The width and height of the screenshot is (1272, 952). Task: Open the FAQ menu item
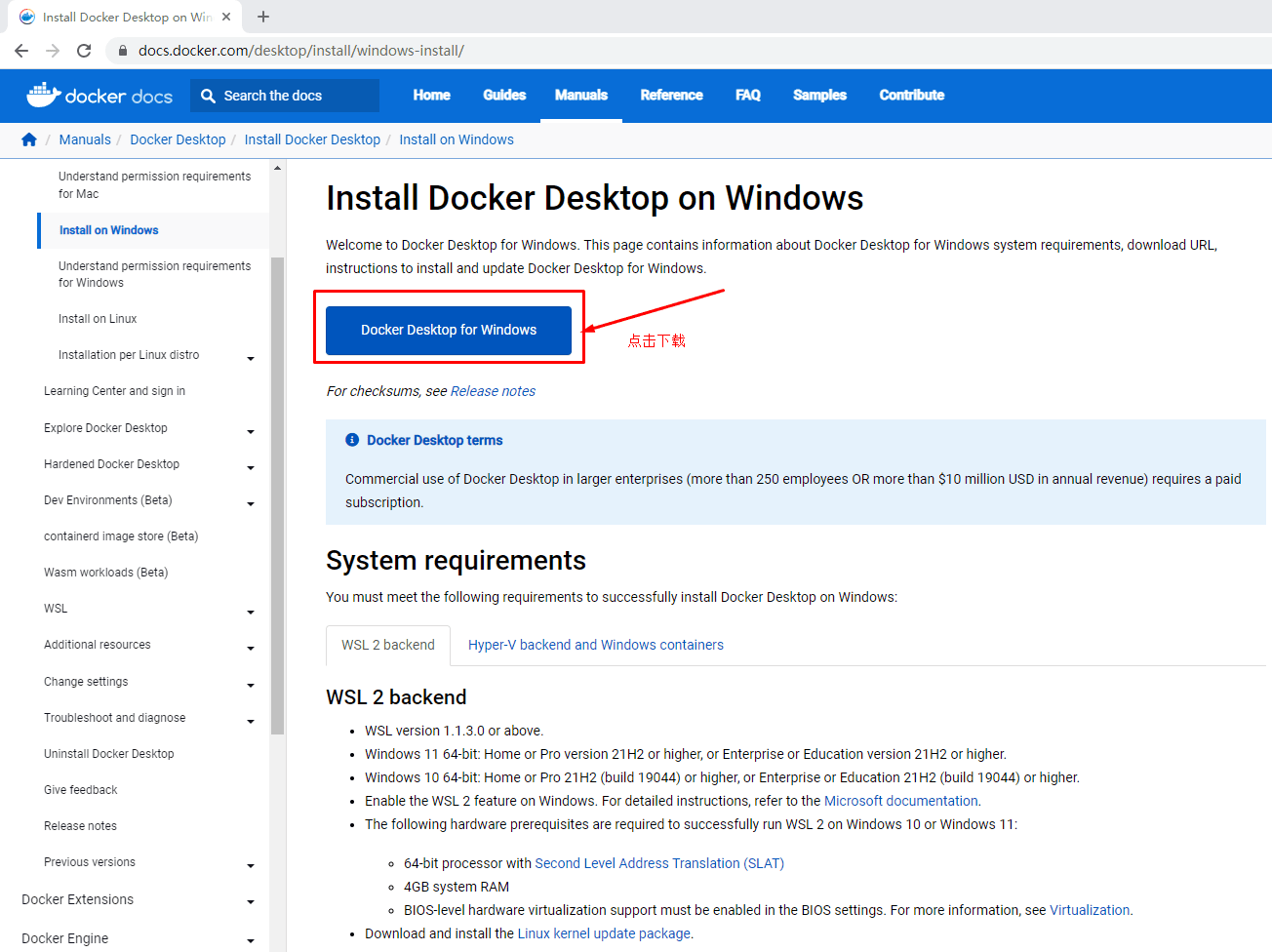[x=748, y=95]
